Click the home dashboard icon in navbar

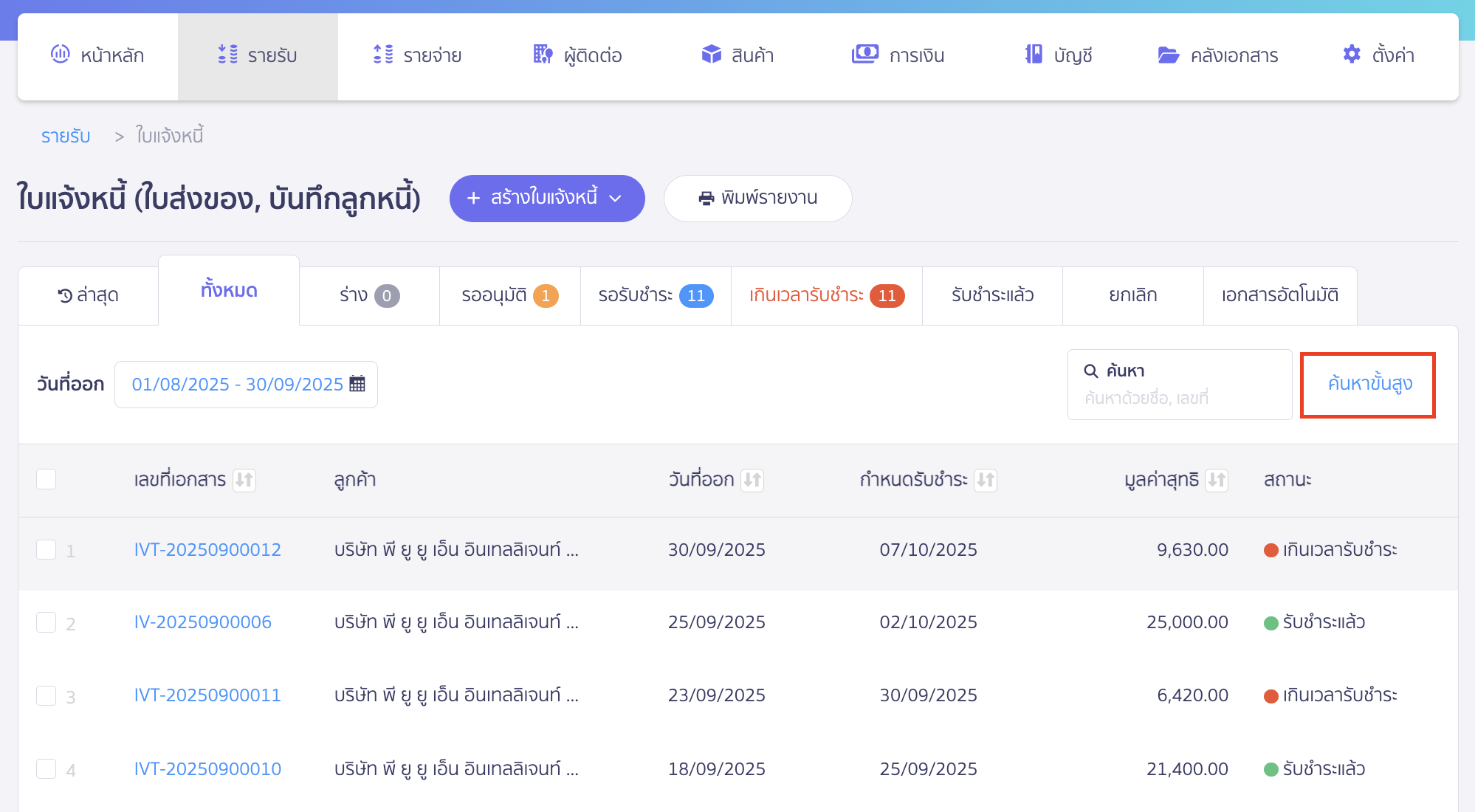pyautogui.click(x=60, y=54)
